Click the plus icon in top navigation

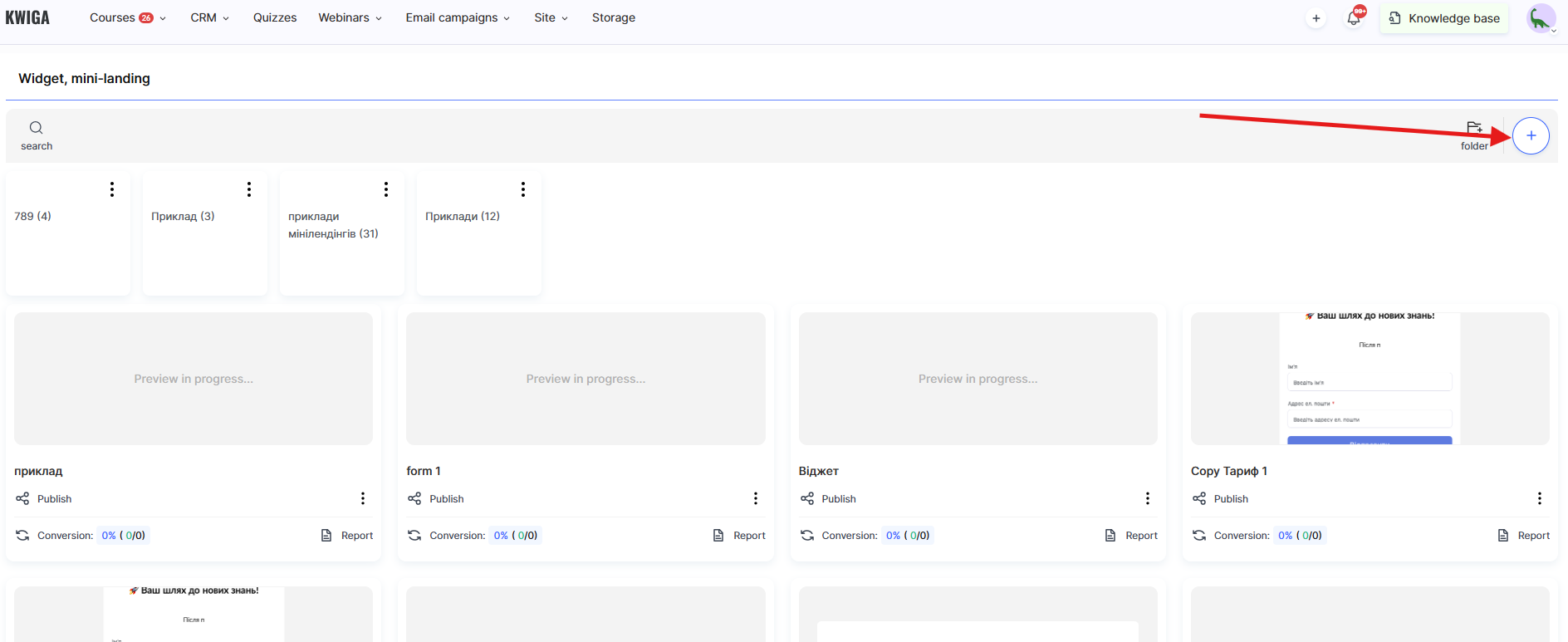coord(1316,18)
